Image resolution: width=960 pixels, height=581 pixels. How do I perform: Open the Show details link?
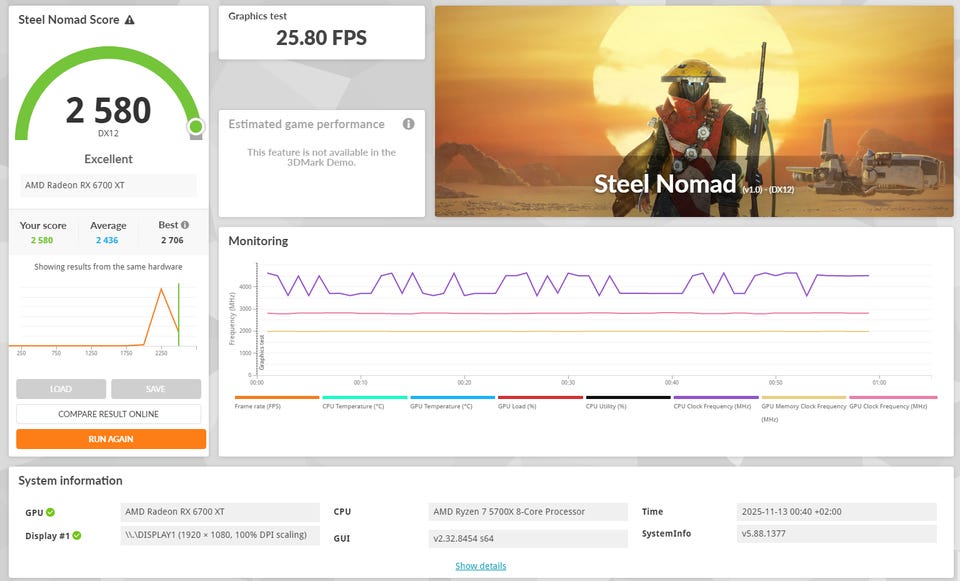(481, 566)
